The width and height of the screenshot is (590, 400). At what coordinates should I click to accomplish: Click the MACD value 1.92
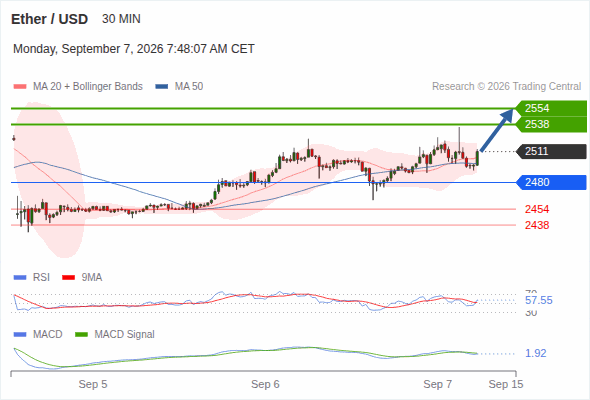click(x=535, y=353)
